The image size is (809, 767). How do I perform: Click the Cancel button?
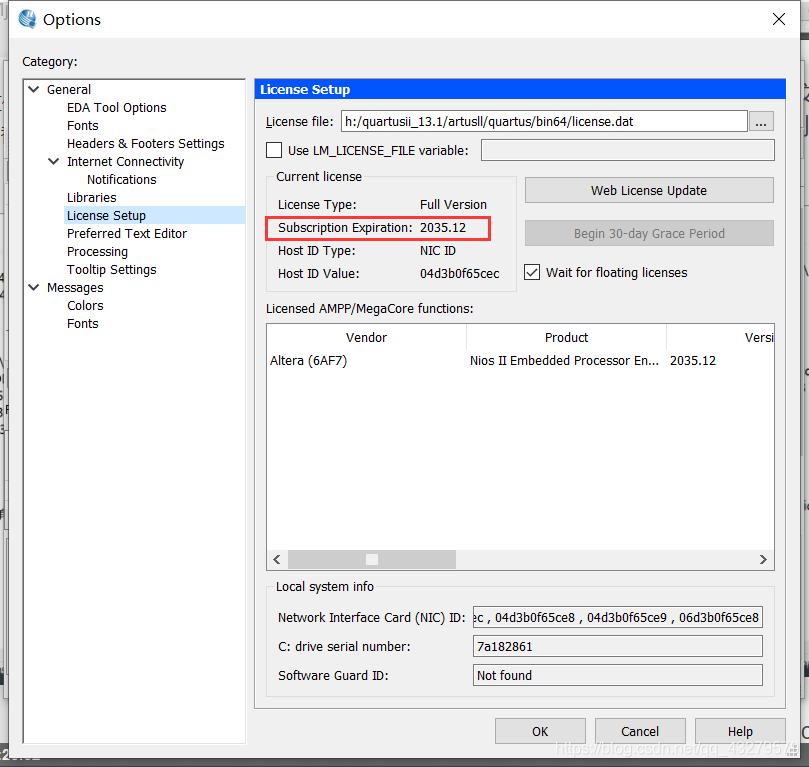pos(640,731)
